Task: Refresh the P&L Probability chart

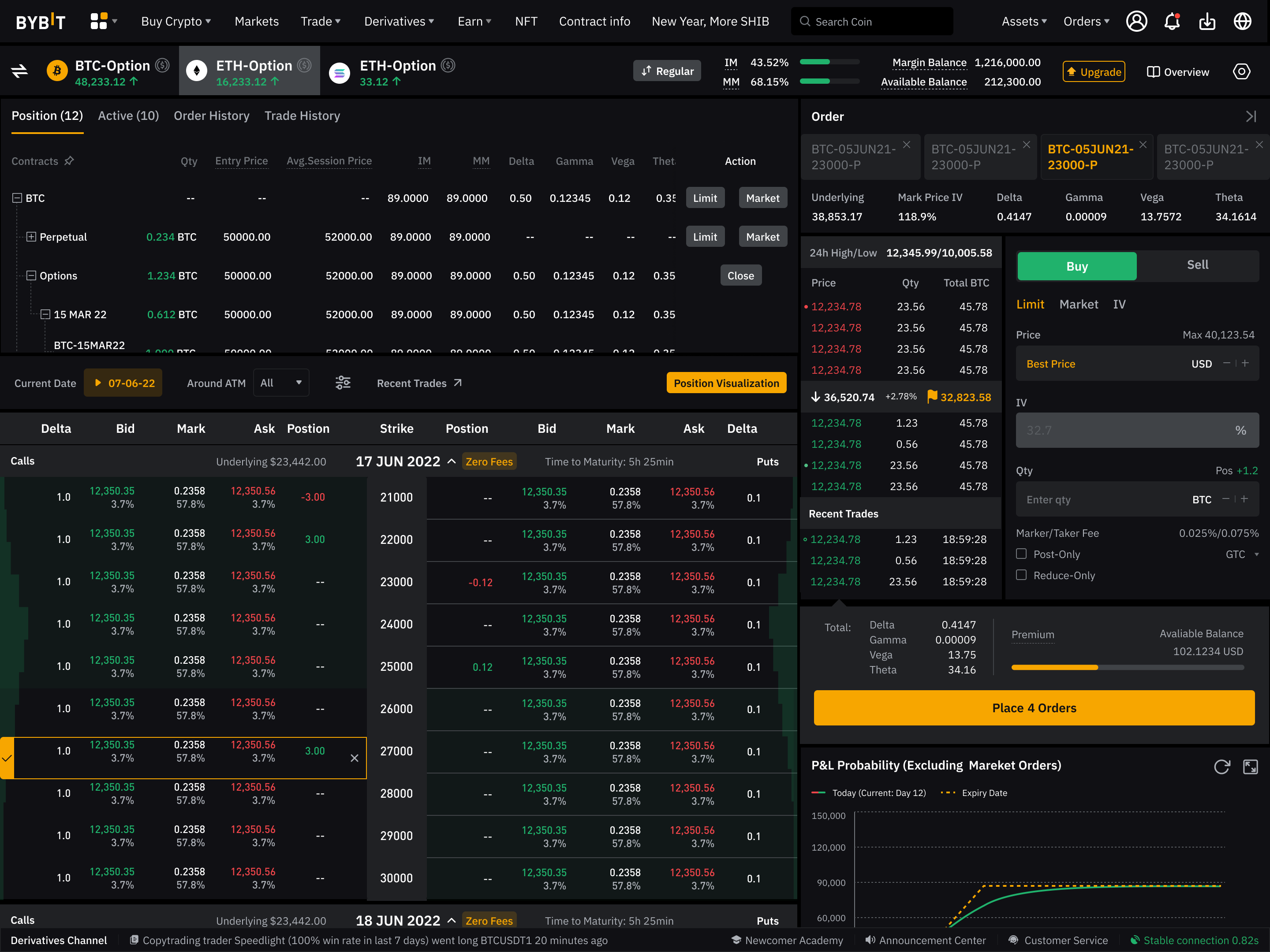Action: pos(1222,766)
